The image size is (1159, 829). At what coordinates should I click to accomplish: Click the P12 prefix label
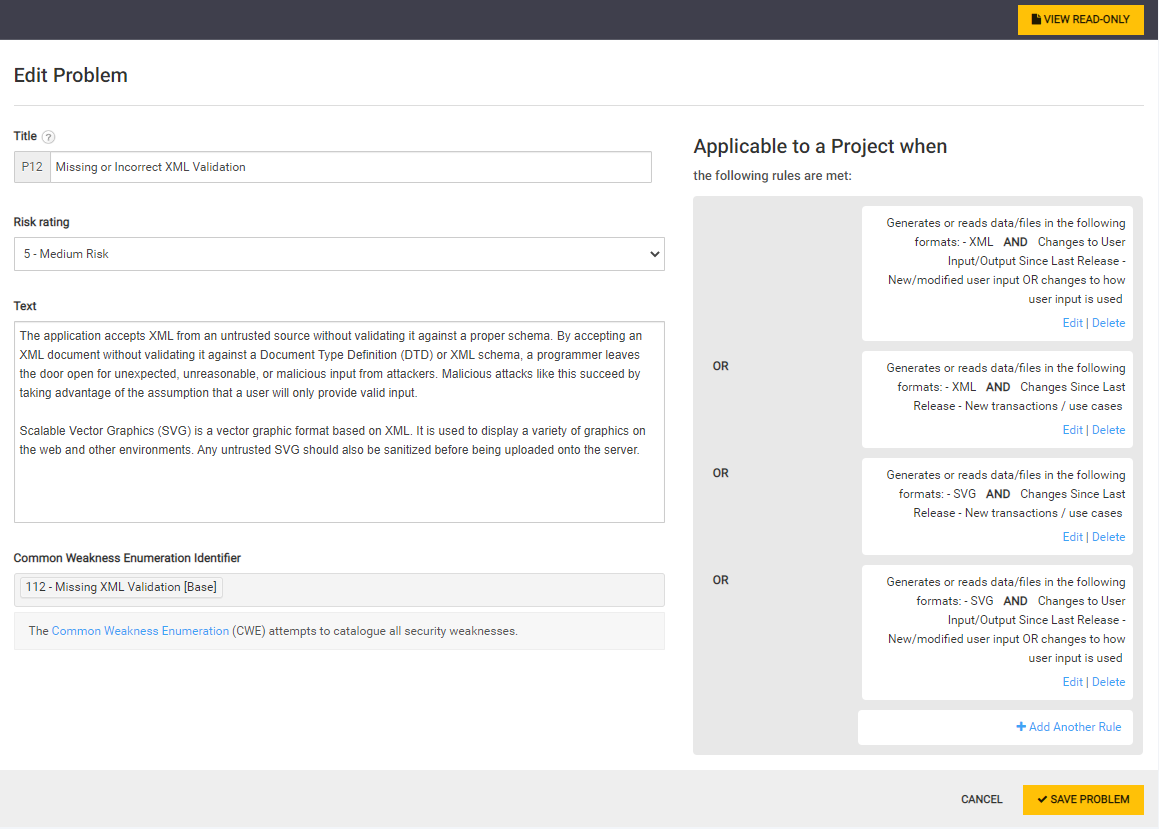pos(32,167)
